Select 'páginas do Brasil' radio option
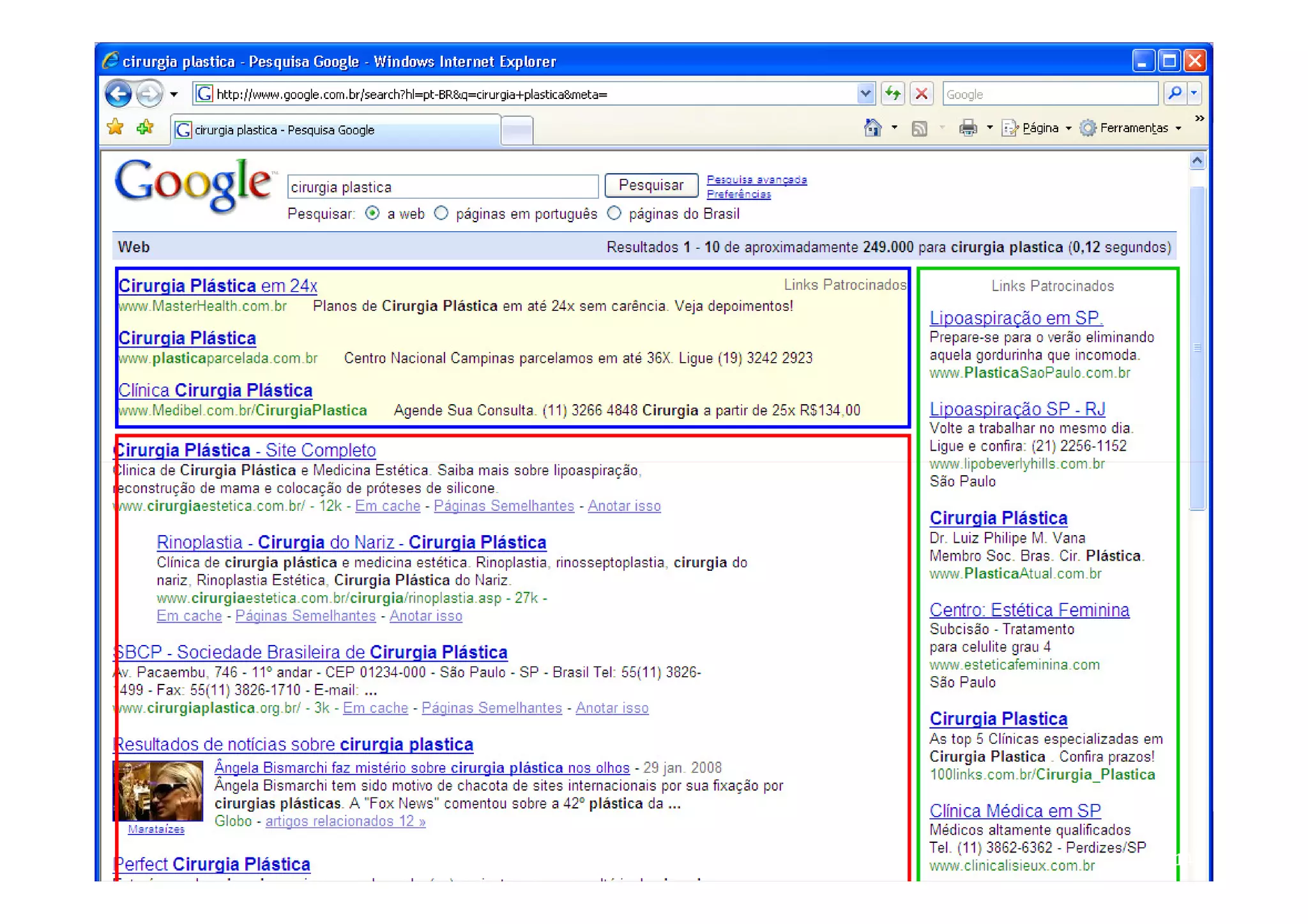 click(614, 213)
